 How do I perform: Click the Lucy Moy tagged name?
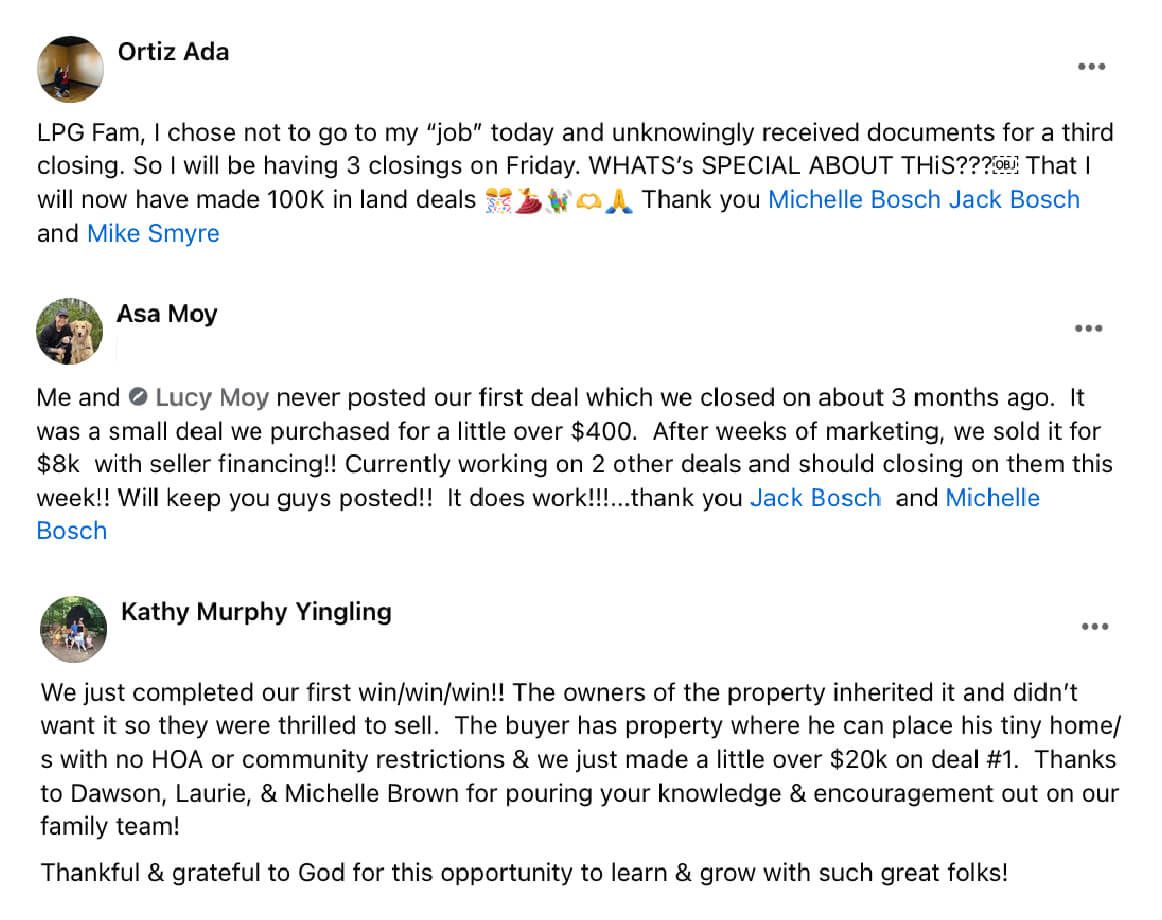pos(212,398)
